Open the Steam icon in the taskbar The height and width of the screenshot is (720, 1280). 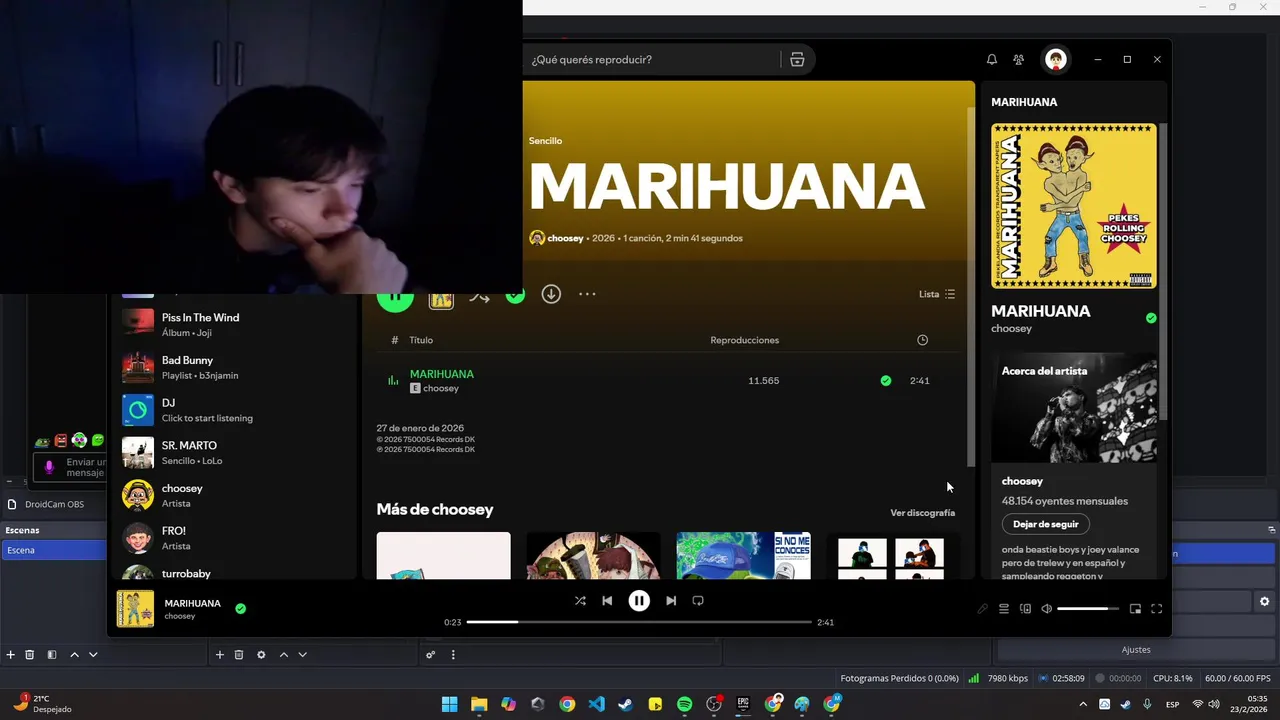[x=626, y=704]
